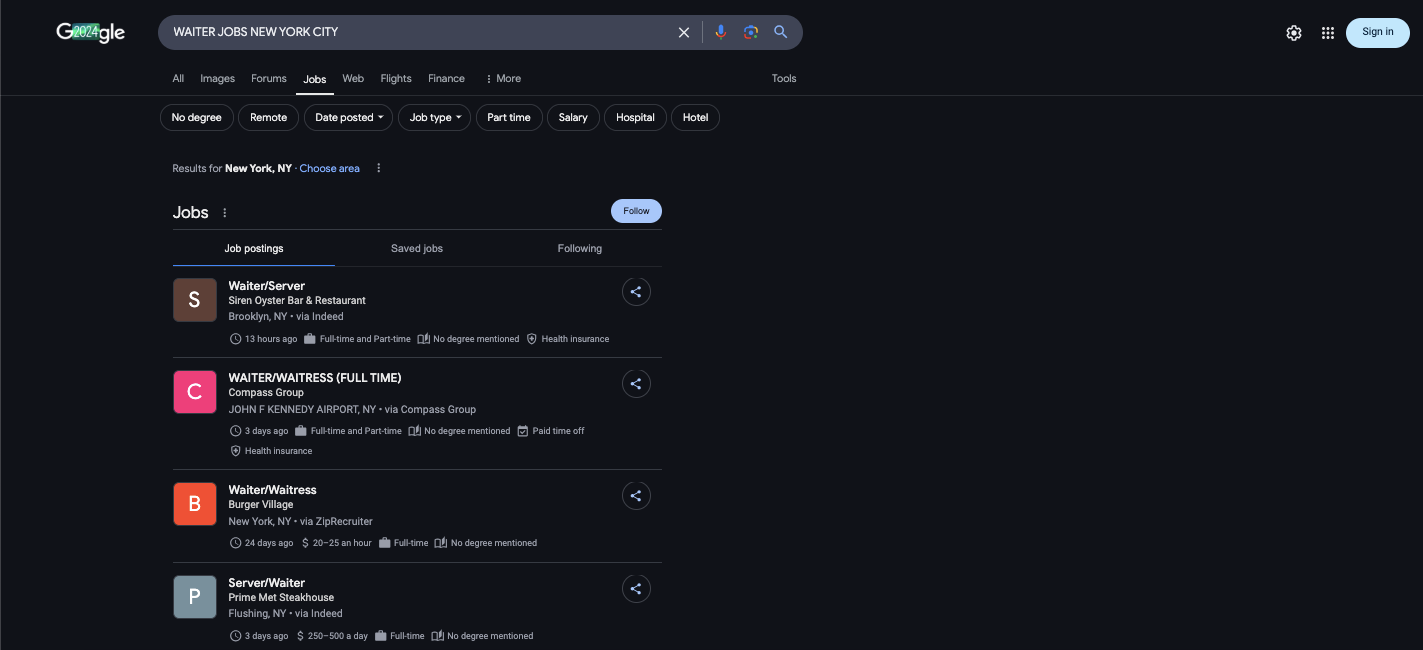This screenshot has width=1423, height=650.
Task: Toggle the Hotel filter chip
Action: click(695, 118)
